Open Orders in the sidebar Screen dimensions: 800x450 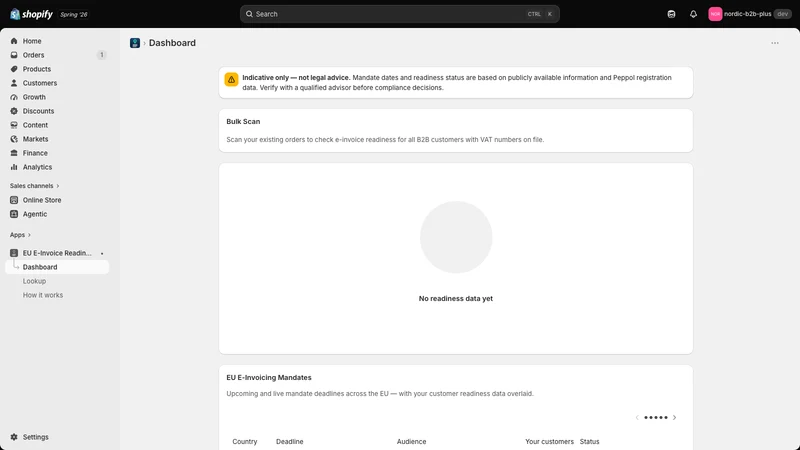pyautogui.click(x=57, y=55)
